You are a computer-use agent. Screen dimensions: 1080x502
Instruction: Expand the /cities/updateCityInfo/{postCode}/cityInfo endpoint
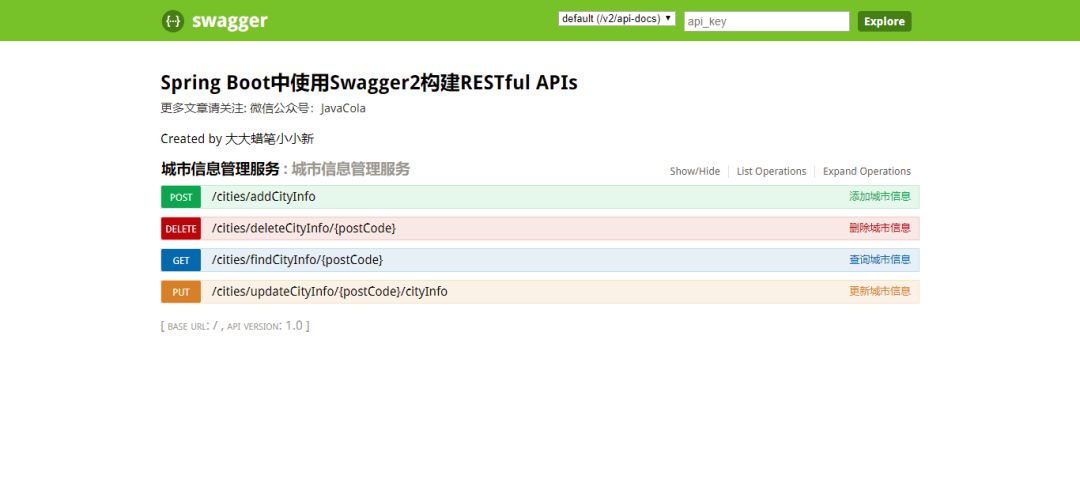329,292
